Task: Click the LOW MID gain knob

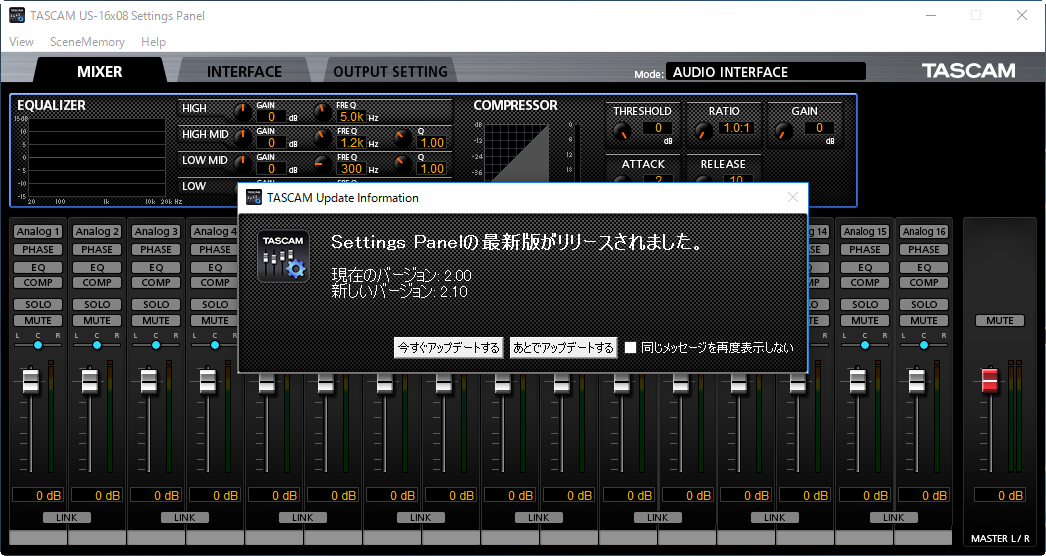Action: 243,164
